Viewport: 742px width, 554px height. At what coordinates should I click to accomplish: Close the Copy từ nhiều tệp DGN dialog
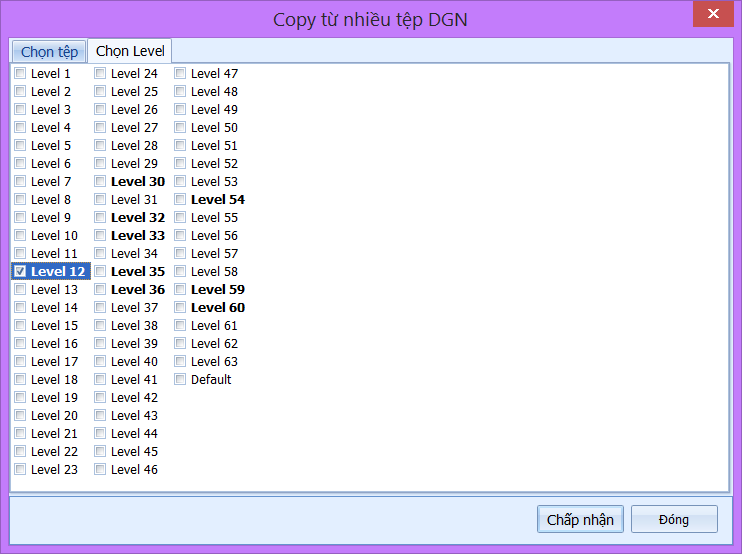click(x=713, y=15)
